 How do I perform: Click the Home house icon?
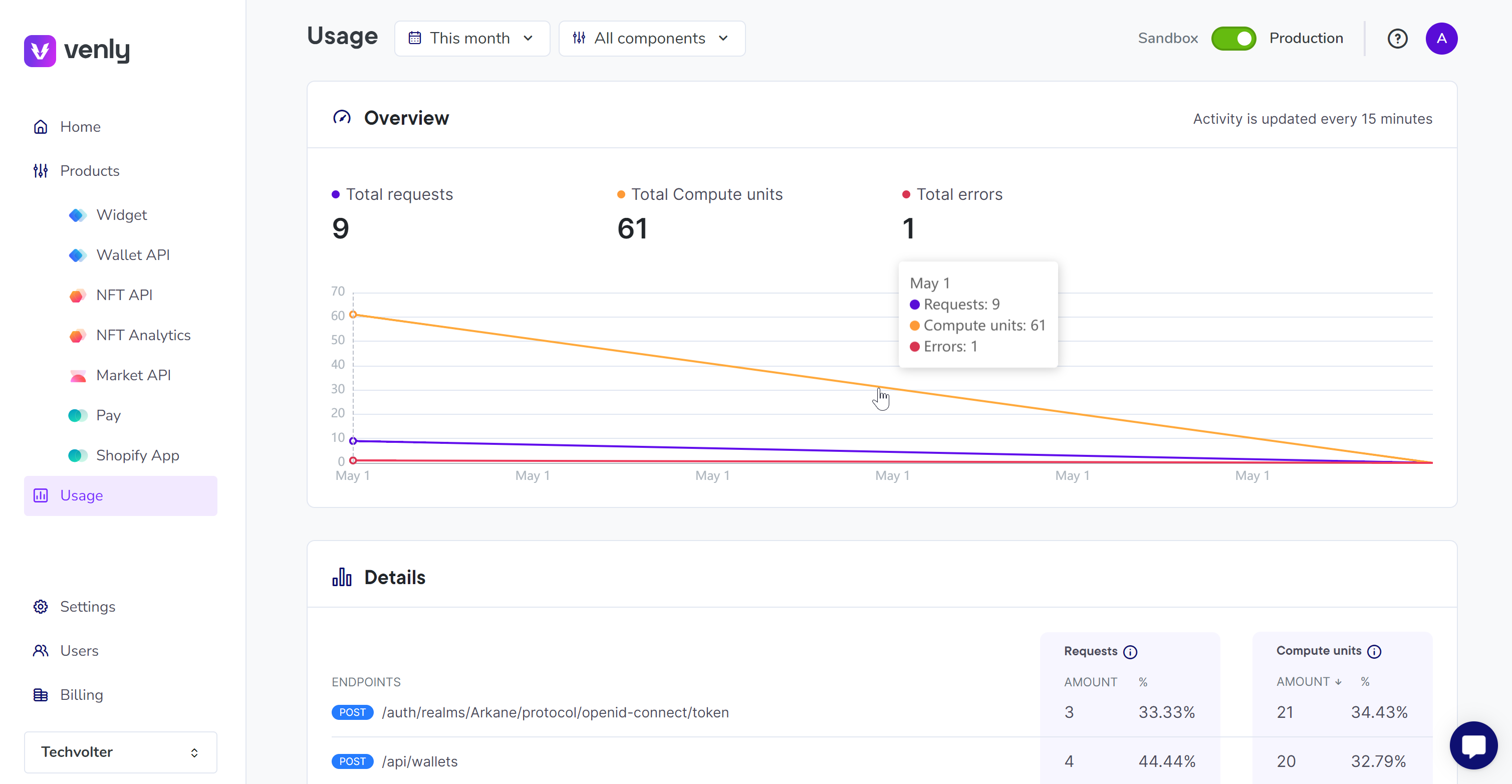tap(41, 127)
